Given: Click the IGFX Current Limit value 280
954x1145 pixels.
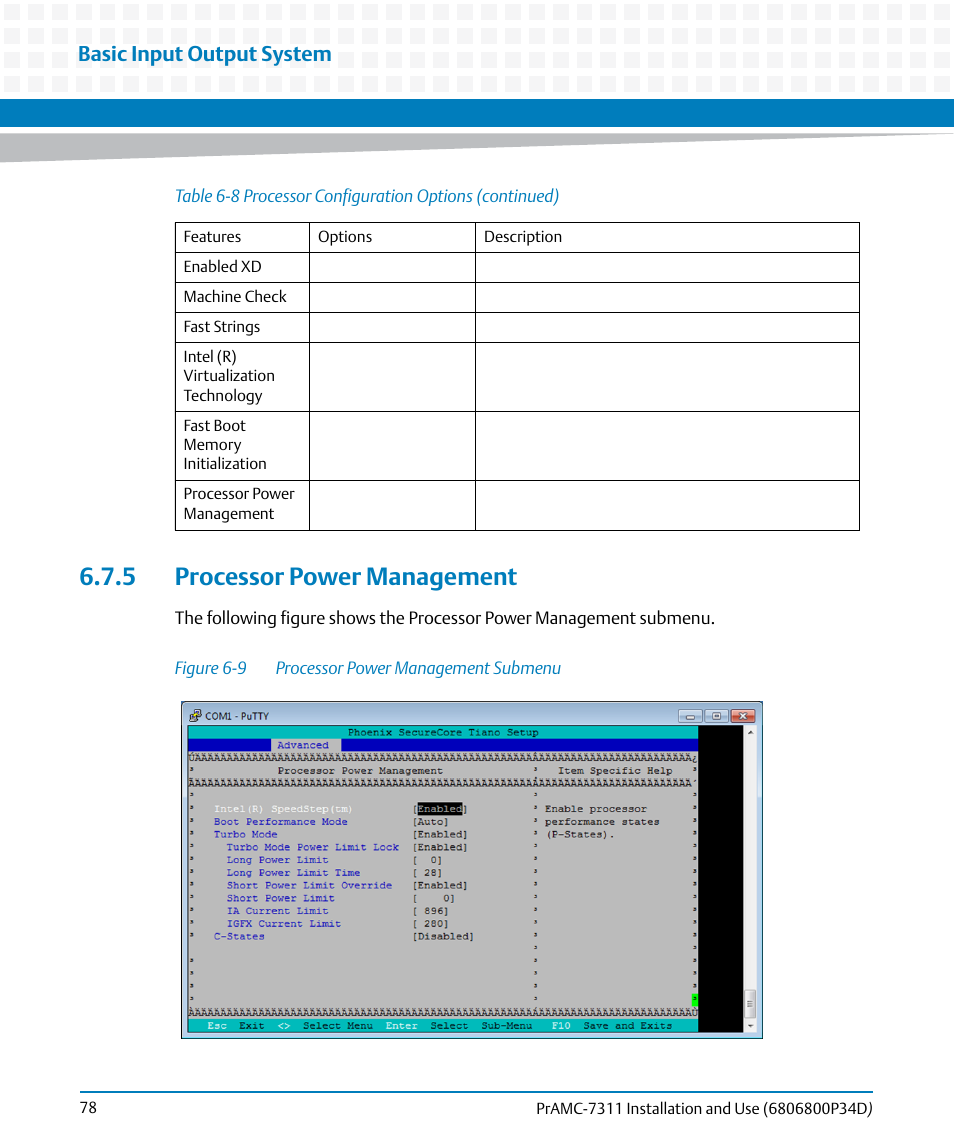Looking at the screenshot, I should coord(430,924).
